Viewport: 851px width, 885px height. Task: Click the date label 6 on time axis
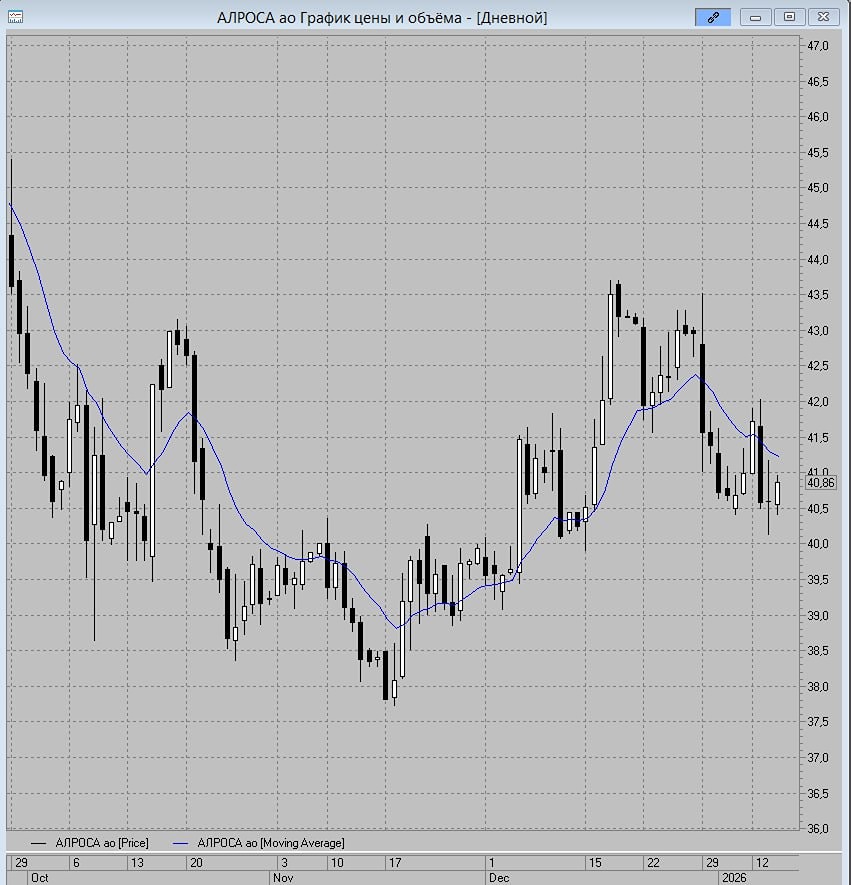[x=76, y=862]
